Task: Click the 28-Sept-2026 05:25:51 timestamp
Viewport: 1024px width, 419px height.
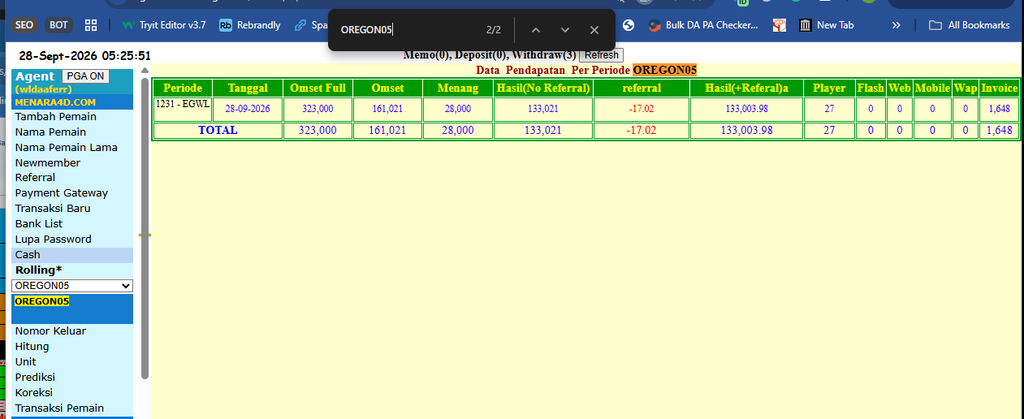Action: pyautogui.click(x=84, y=56)
